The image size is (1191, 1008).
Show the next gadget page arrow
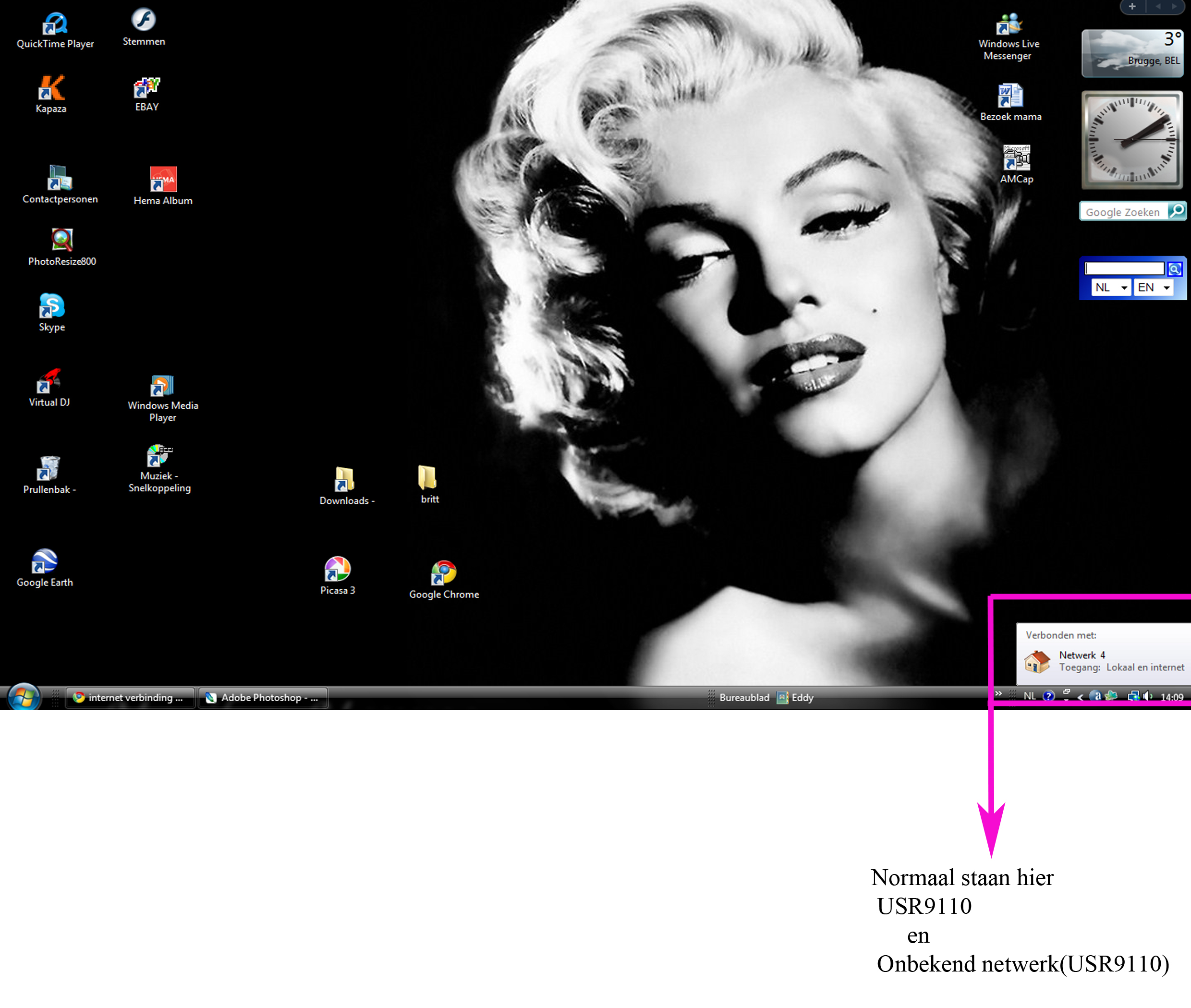pyautogui.click(x=1174, y=6)
